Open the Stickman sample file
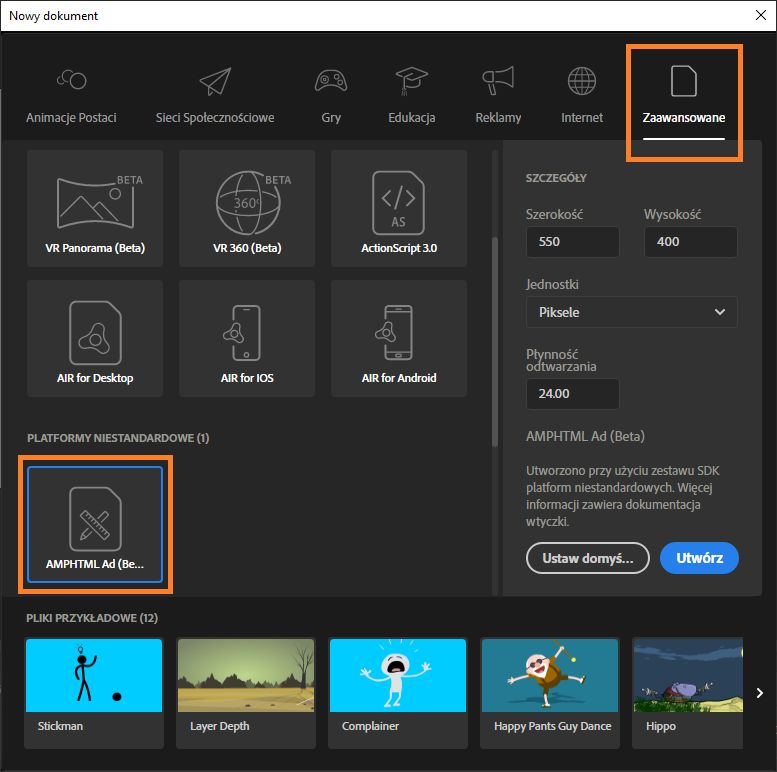 [x=94, y=693]
